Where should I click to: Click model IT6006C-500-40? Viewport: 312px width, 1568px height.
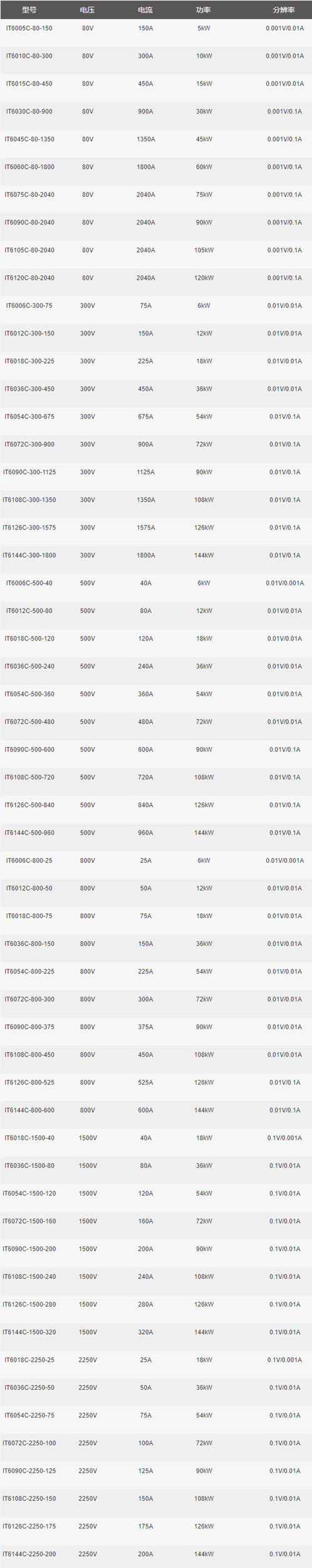(x=29, y=583)
